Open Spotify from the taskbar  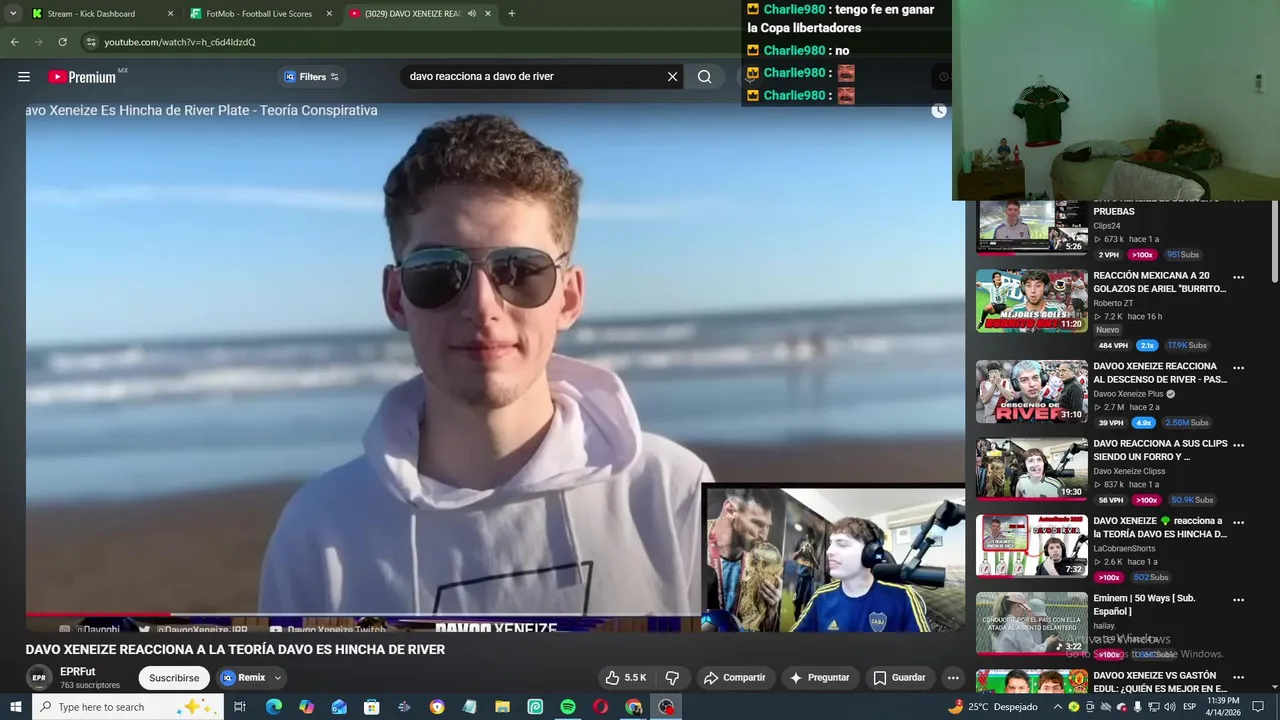(x=567, y=707)
